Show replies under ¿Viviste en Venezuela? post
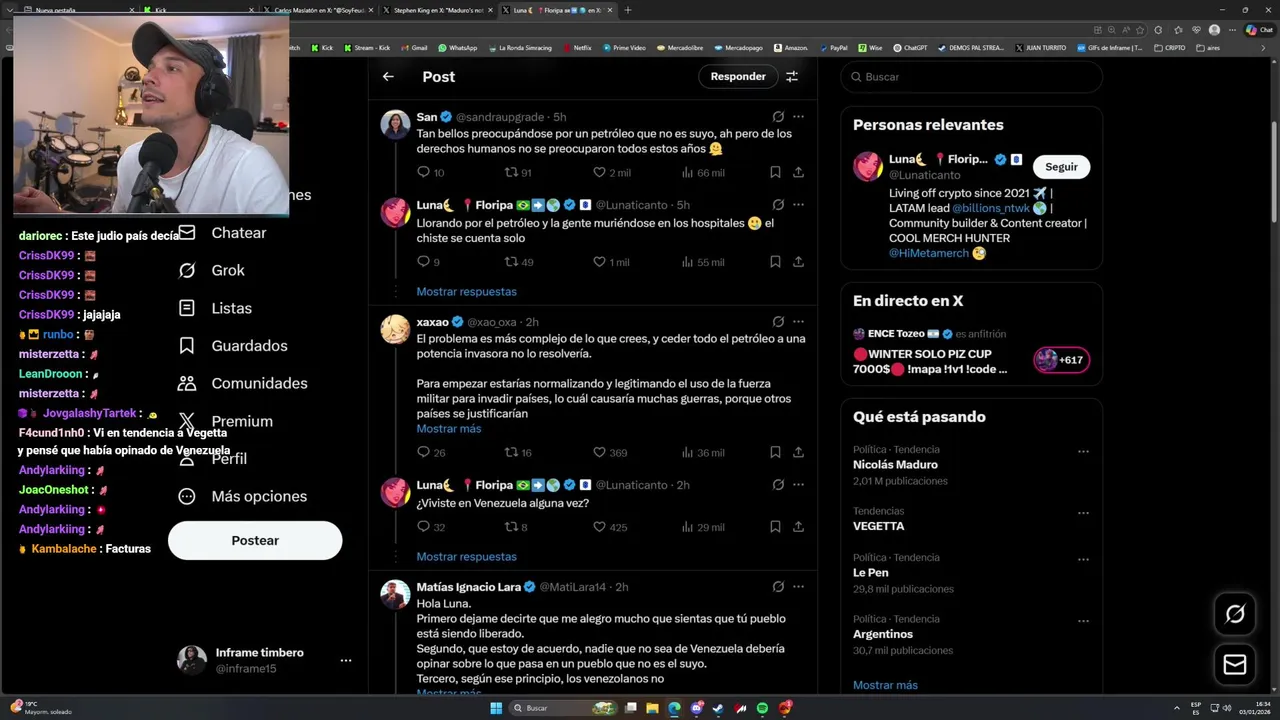The height and width of the screenshot is (720, 1280). tap(466, 556)
